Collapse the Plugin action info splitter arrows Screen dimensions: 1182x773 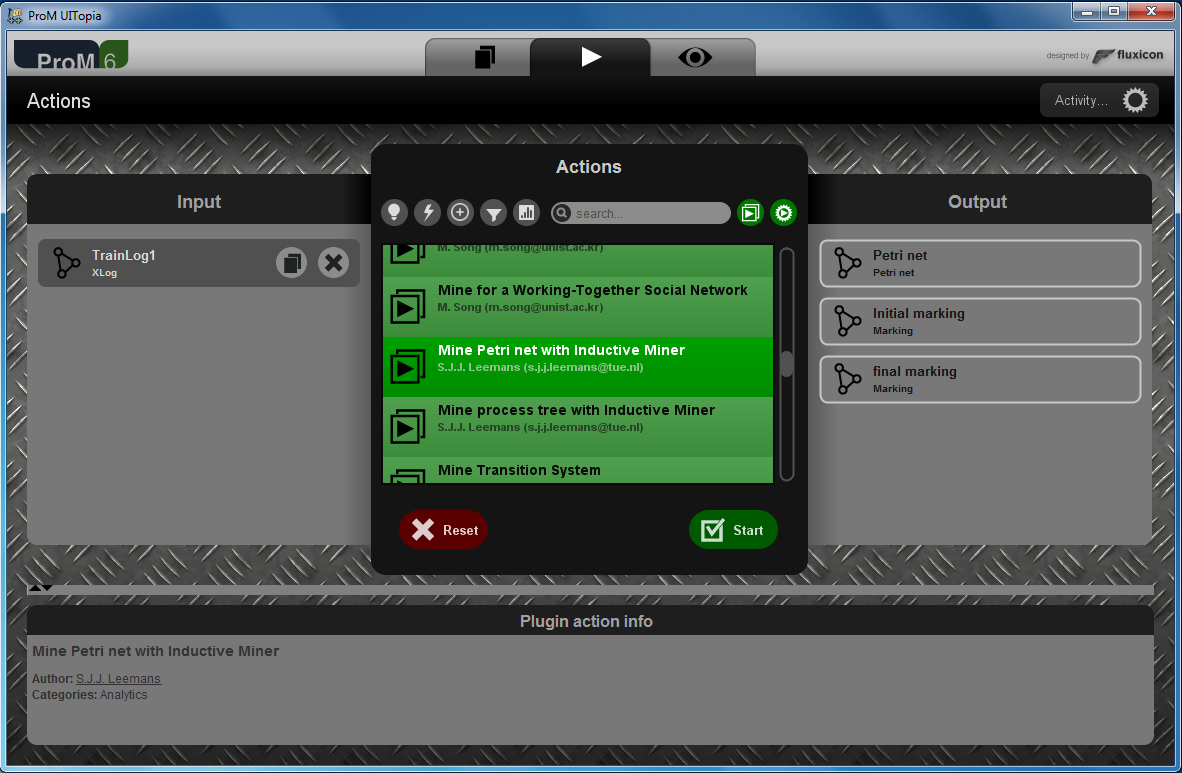[x=41, y=587]
